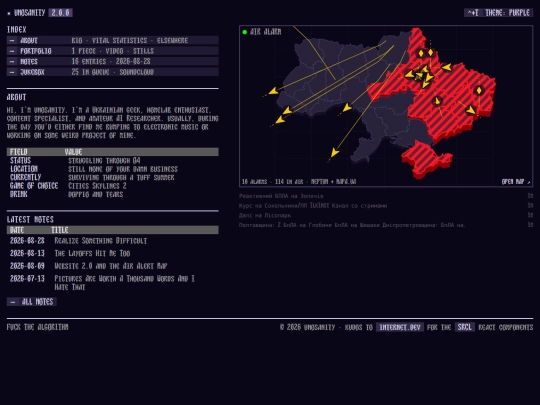The height and width of the screenshot is (405, 540).
Task: Click the Index heading
Action: [17, 30]
